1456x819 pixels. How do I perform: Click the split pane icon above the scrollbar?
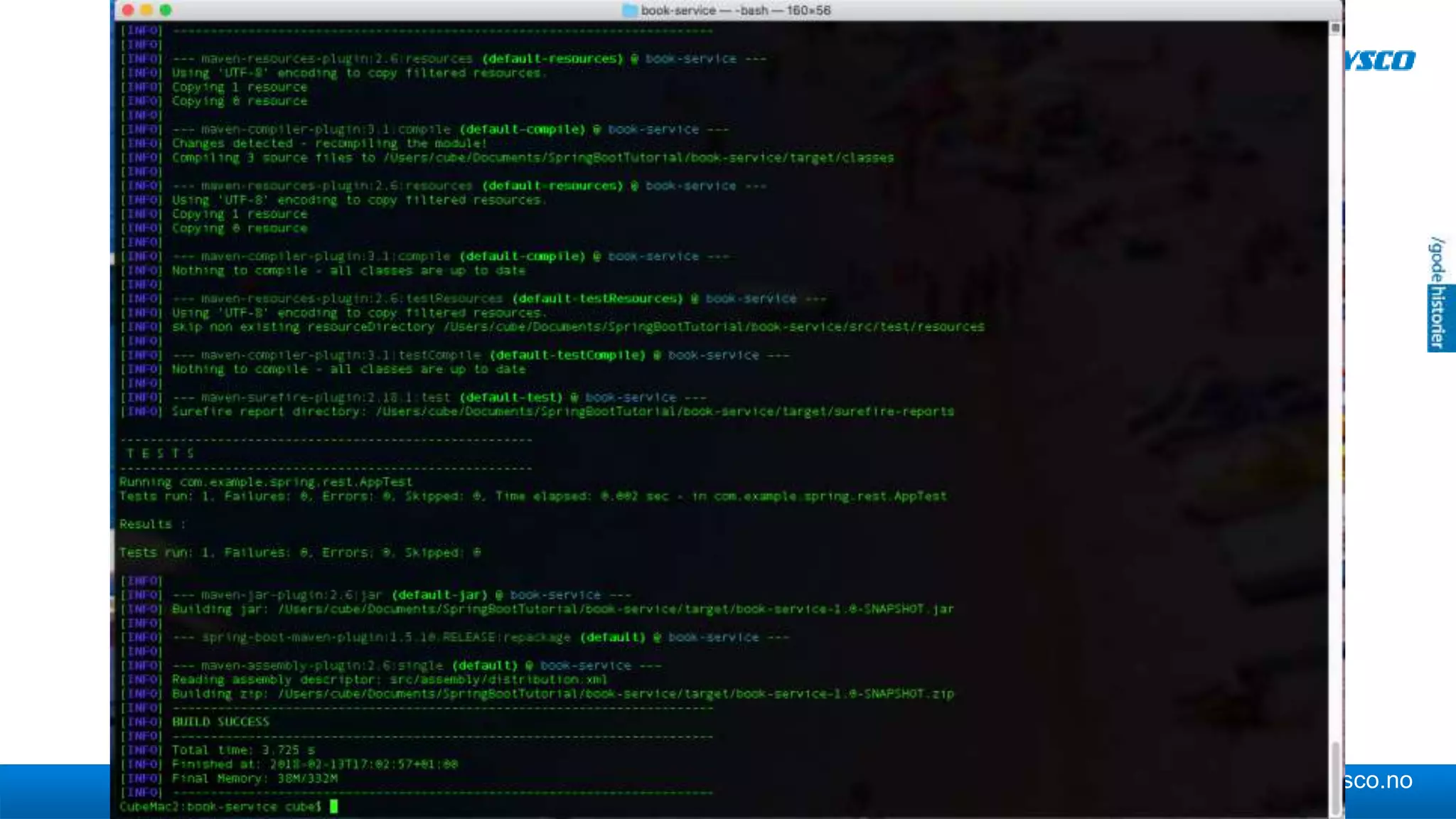tap(1335, 28)
